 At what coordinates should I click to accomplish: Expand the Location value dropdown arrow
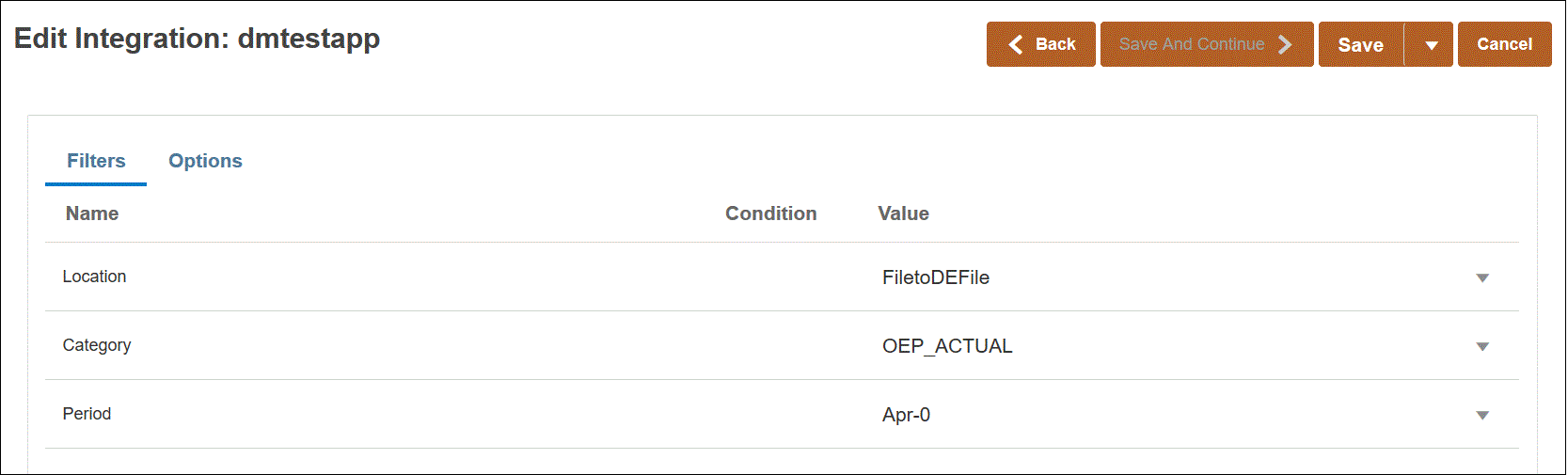(x=1482, y=277)
